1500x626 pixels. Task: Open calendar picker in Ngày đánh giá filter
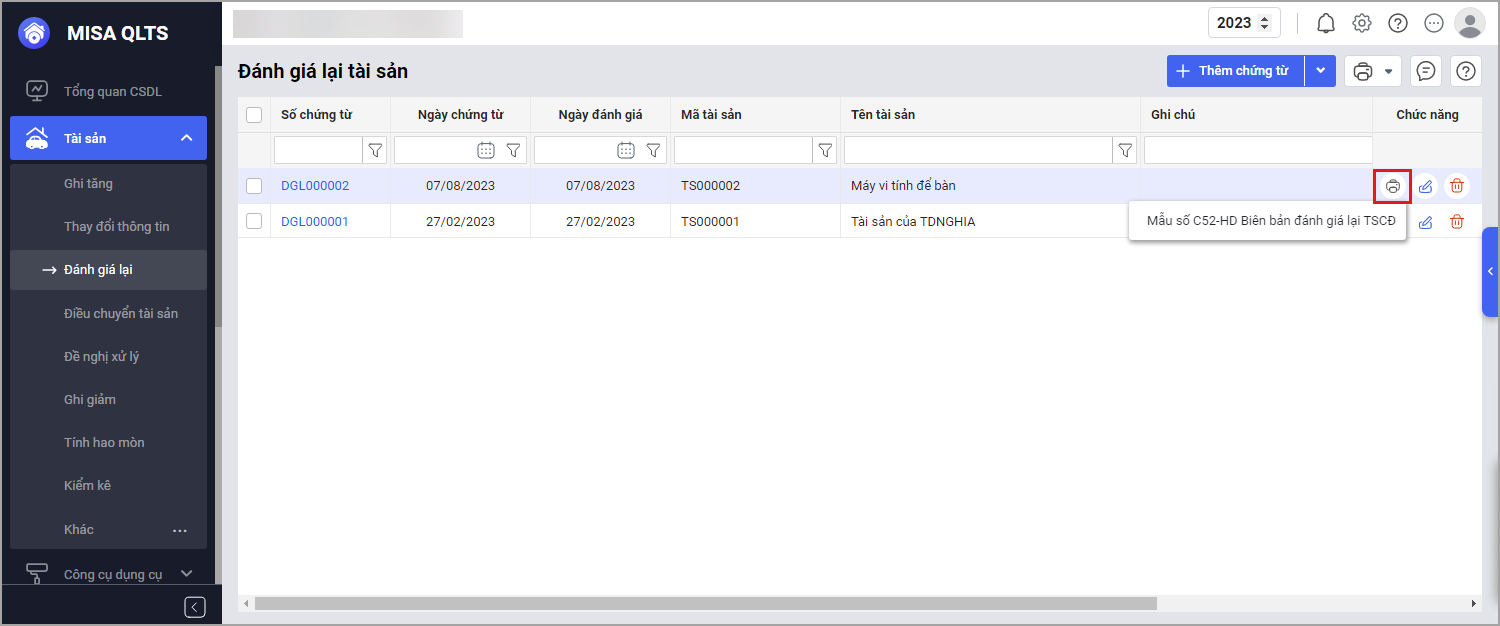[x=626, y=150]
